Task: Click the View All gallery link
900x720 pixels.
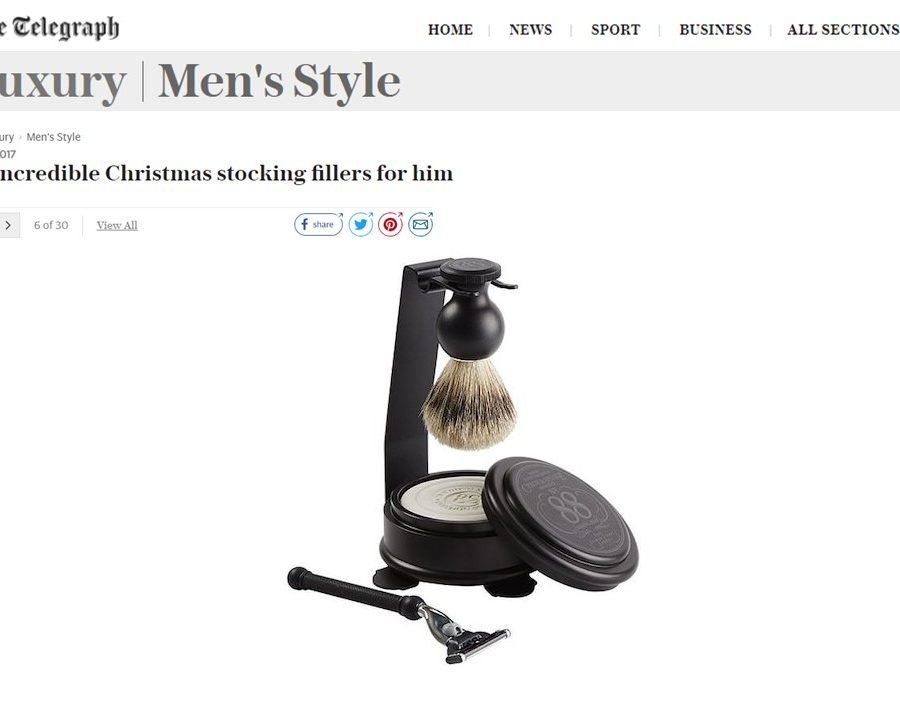Action: [117, 225]
